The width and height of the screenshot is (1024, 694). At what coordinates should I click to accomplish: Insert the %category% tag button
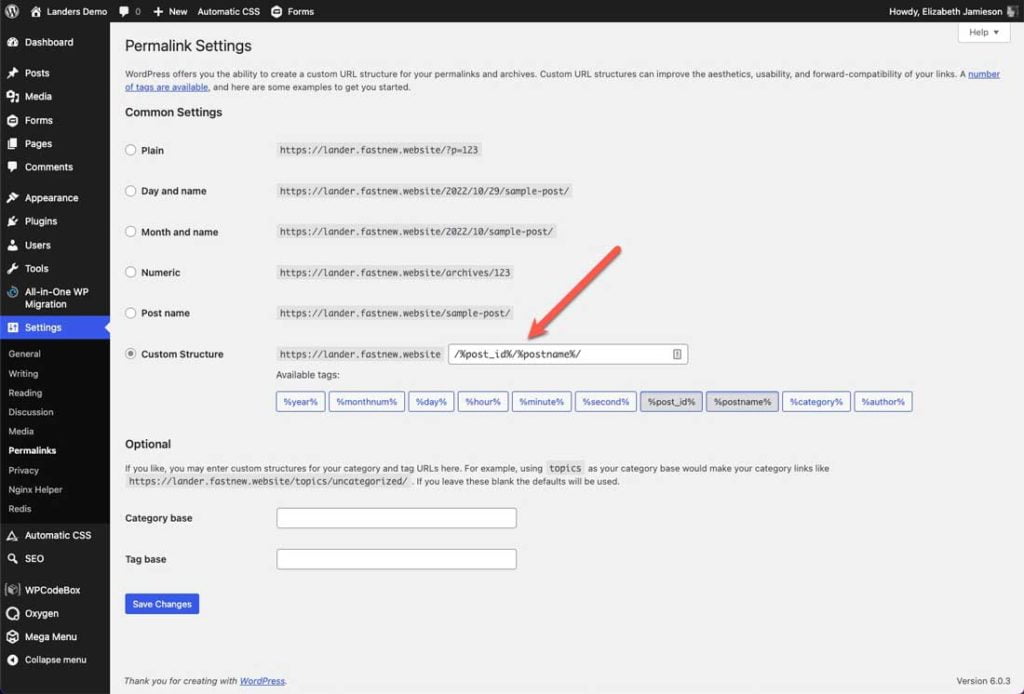tap(816, 402)
